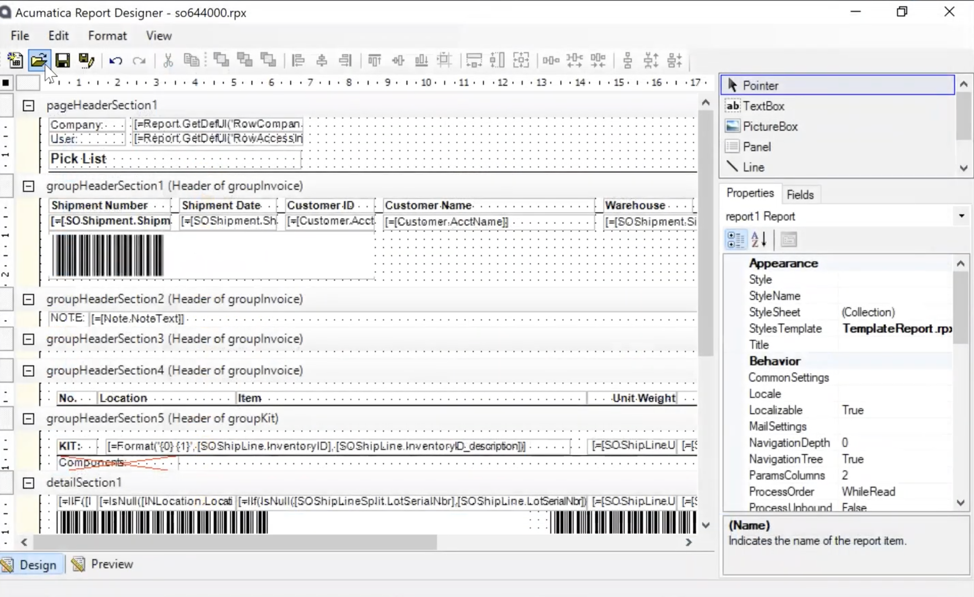Screen dimensions: 974x597
Task: Click the Save disk icon
Action: point(63,60)
